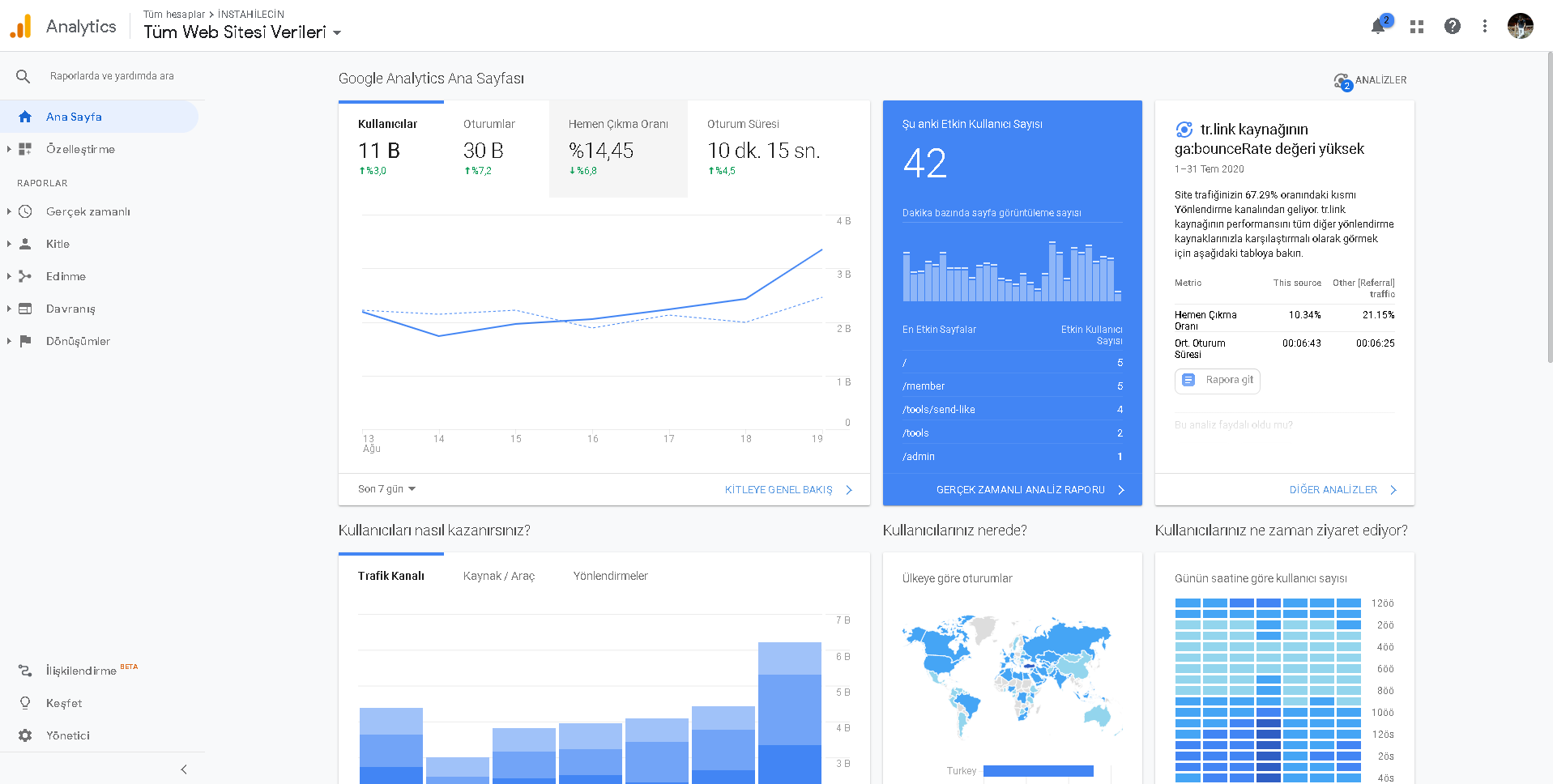
Task: Click the active users count 42
Action: (x=925, y=164)
